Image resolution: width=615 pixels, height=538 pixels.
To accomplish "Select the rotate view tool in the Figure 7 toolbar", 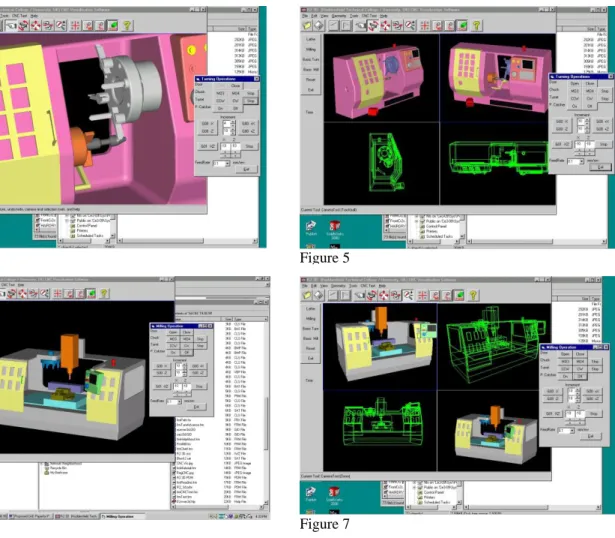I will click(371, 295).
